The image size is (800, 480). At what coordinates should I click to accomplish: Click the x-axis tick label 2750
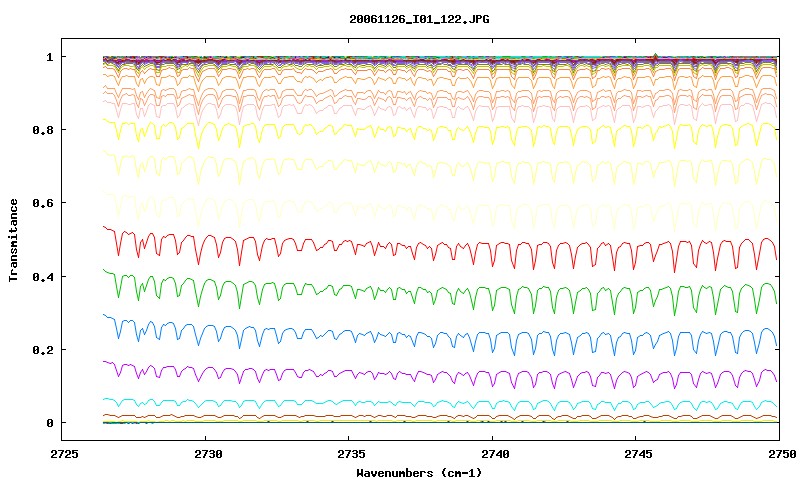[782, 453]
